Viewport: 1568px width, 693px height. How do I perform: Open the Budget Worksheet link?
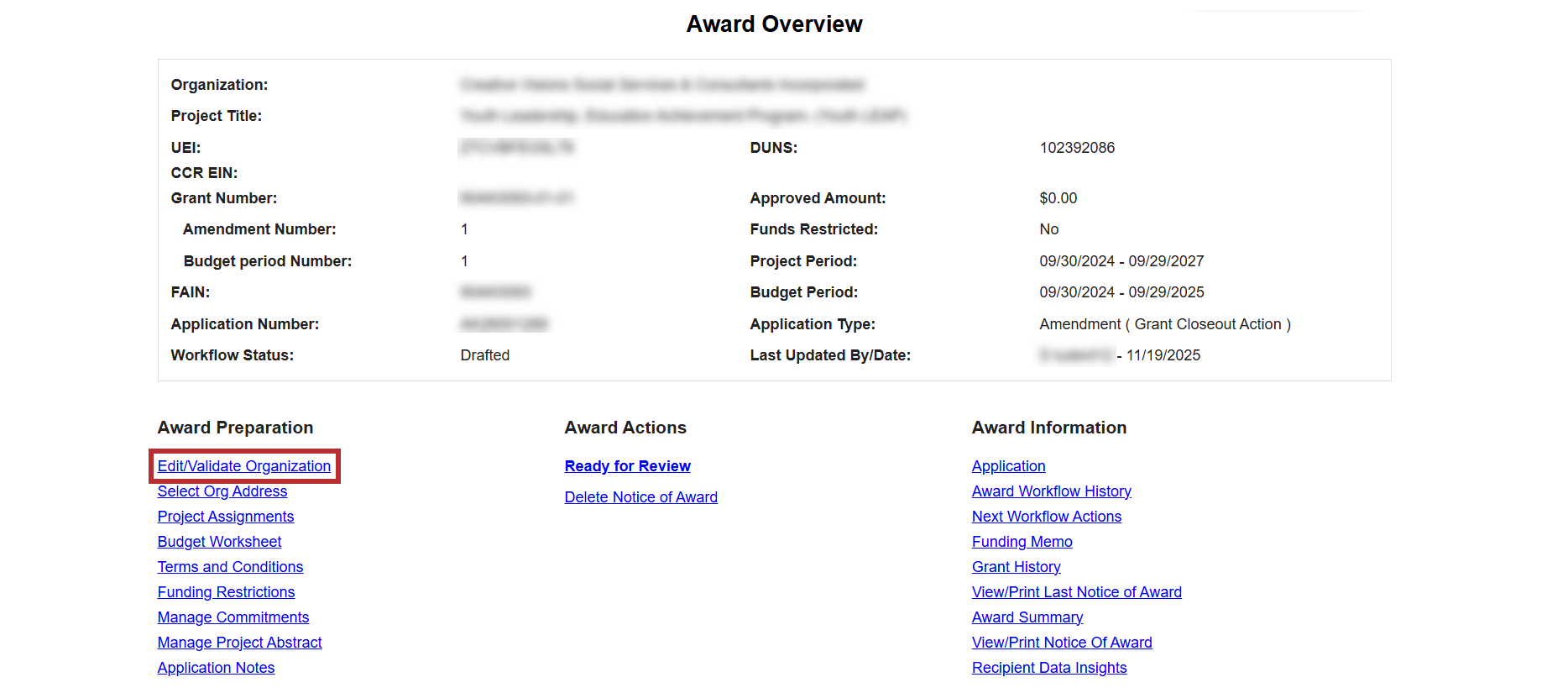click(x=219, y=542)
